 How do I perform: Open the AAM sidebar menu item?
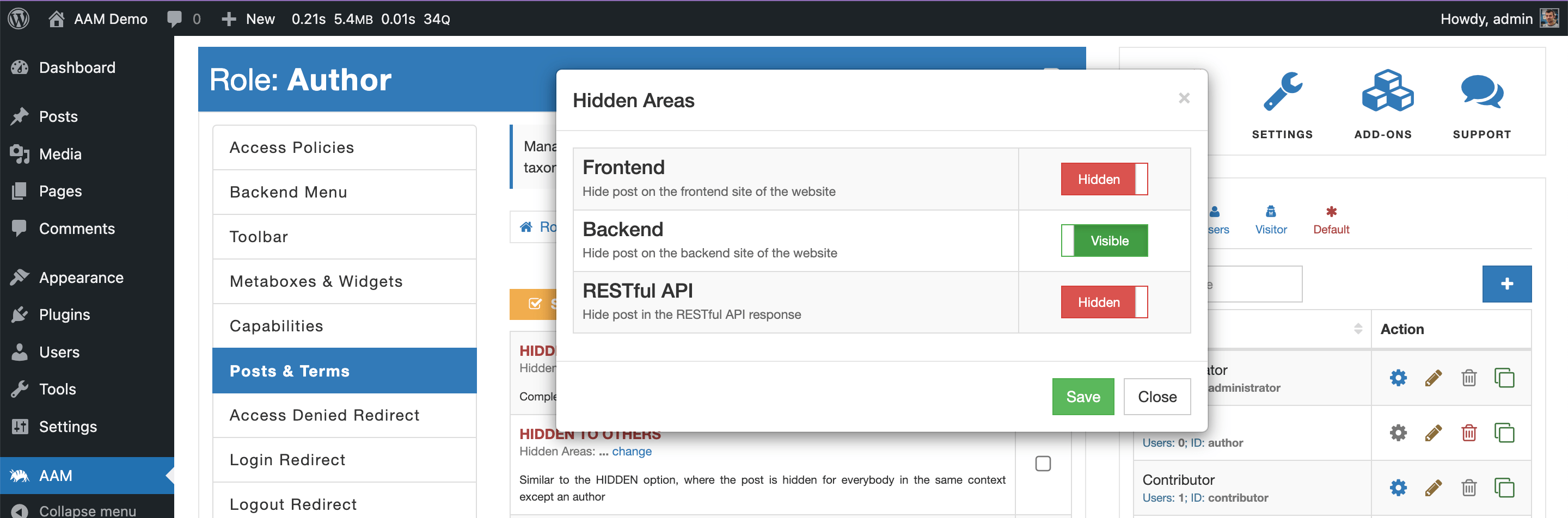(87, 476)
